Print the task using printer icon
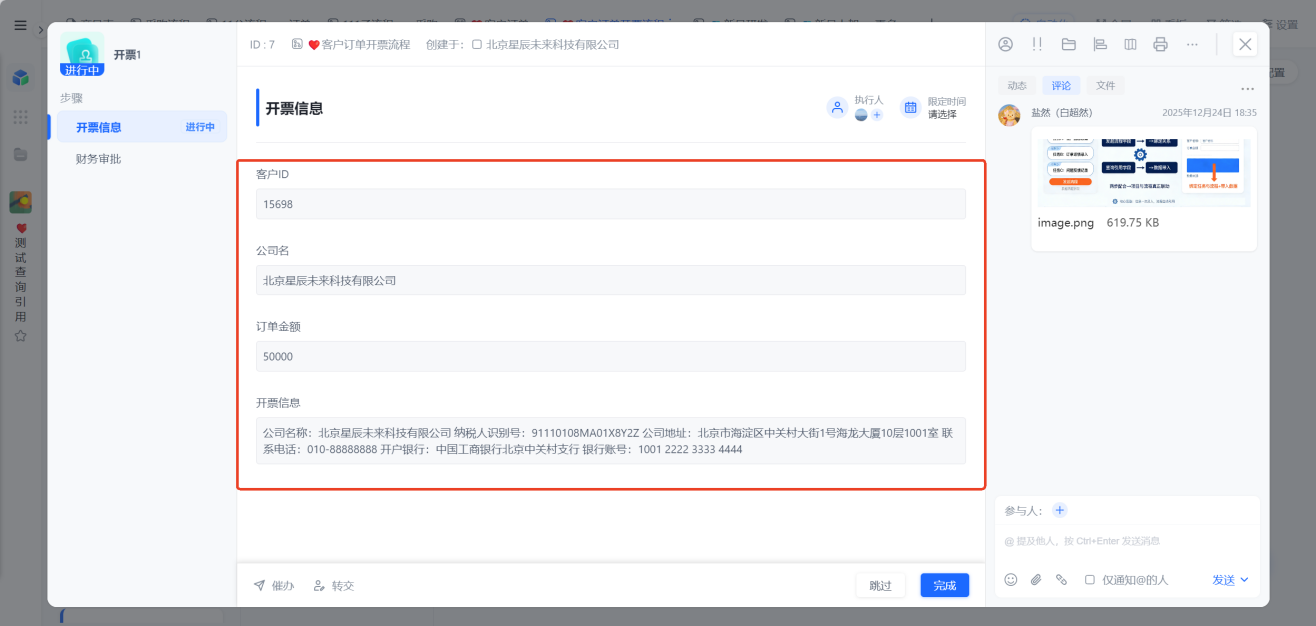The width and height of the screenshot is (1316, 626). [x=1160, y=44]
